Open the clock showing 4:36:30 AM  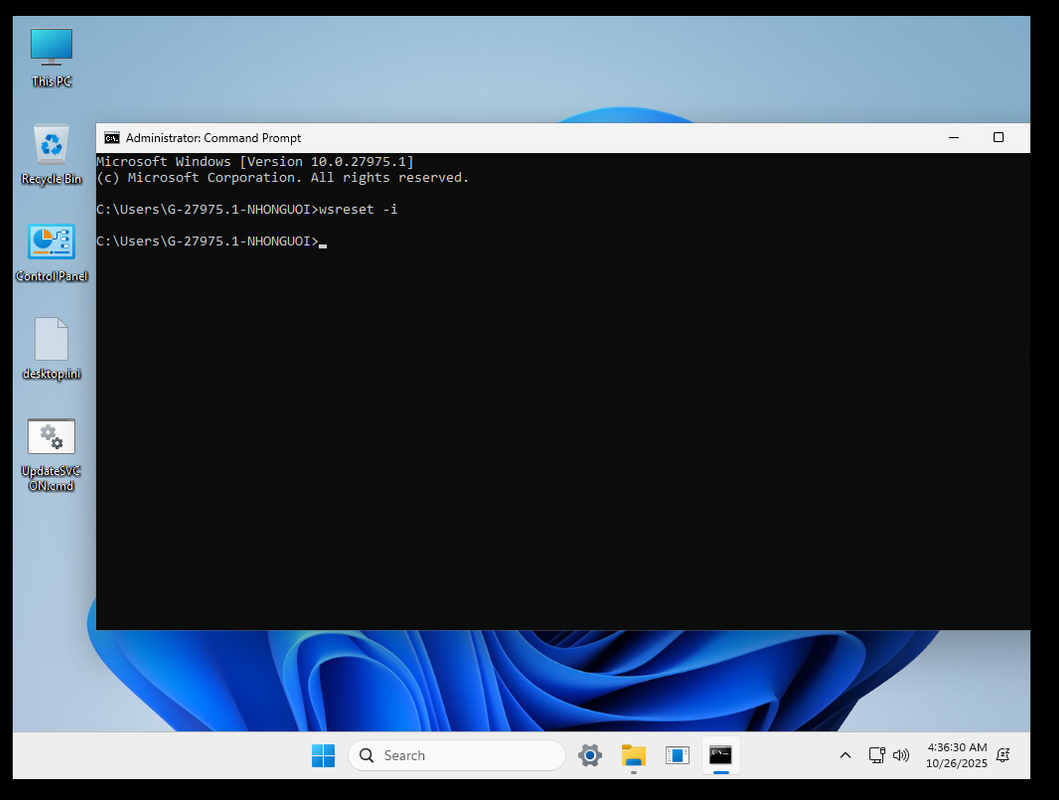click(x=956, y=755)
